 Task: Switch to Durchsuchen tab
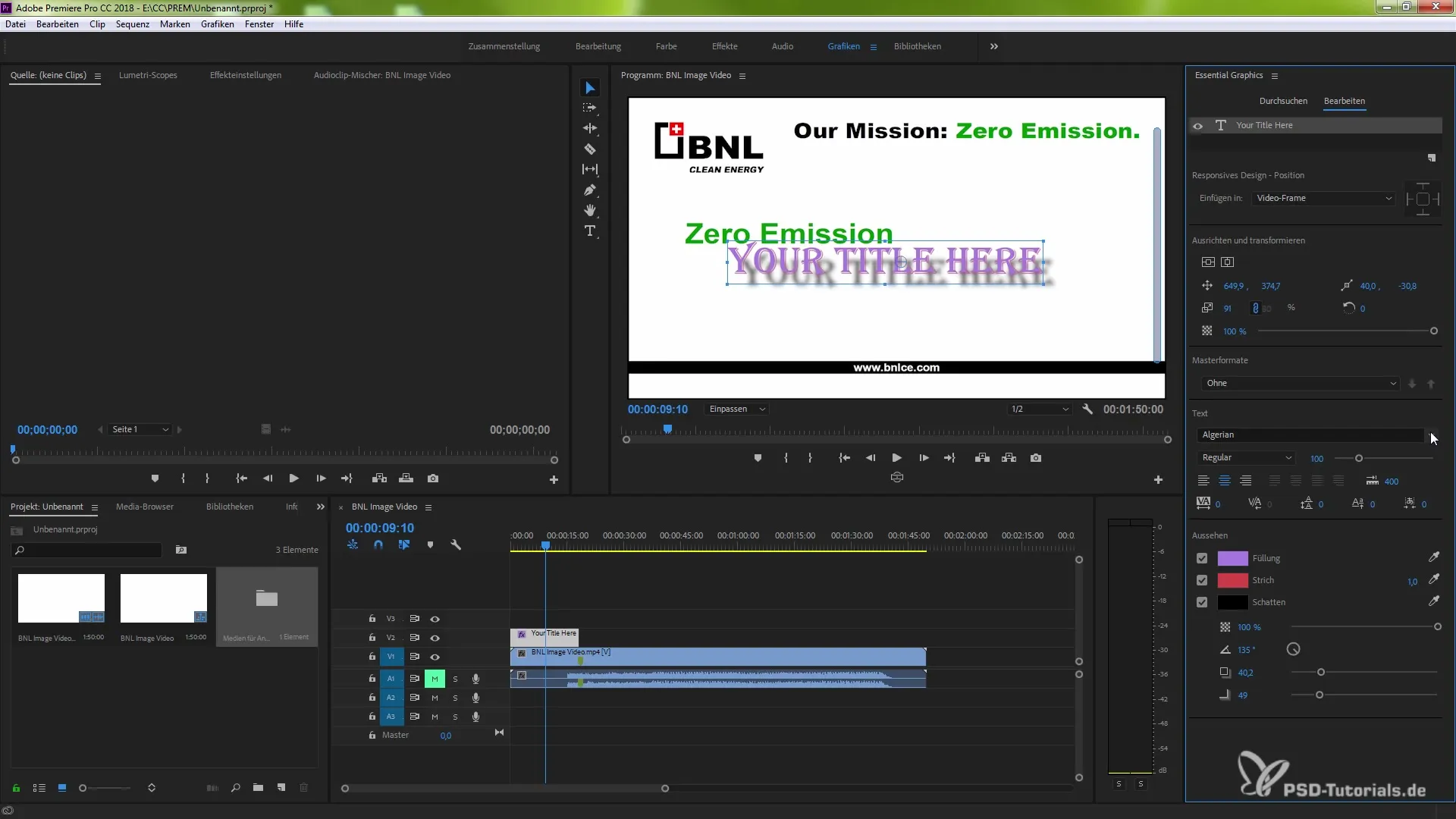pyautogui.click(x=1283, y=101)
